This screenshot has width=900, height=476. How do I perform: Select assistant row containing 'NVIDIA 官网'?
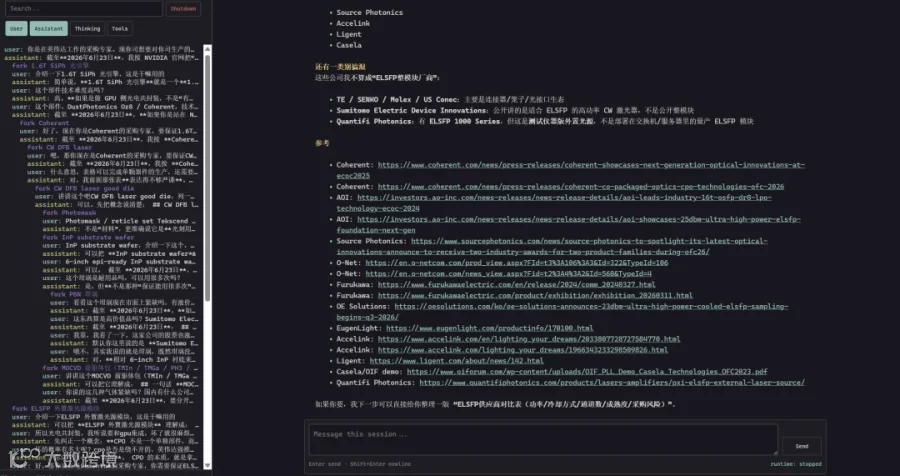[102, 58]
